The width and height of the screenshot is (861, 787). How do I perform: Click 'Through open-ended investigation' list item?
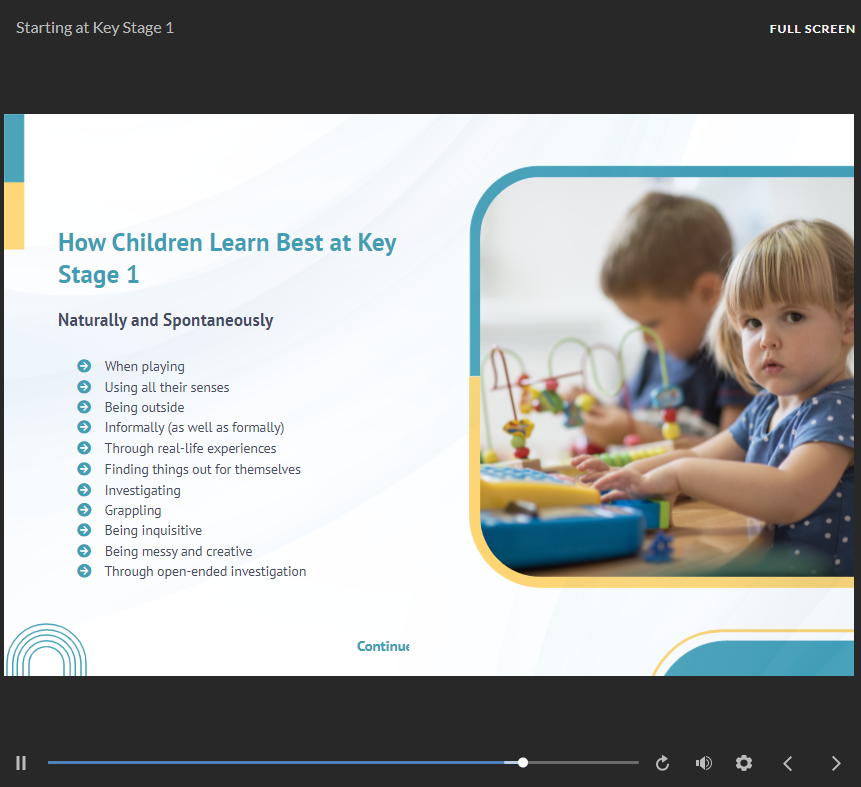click(205, 572)
